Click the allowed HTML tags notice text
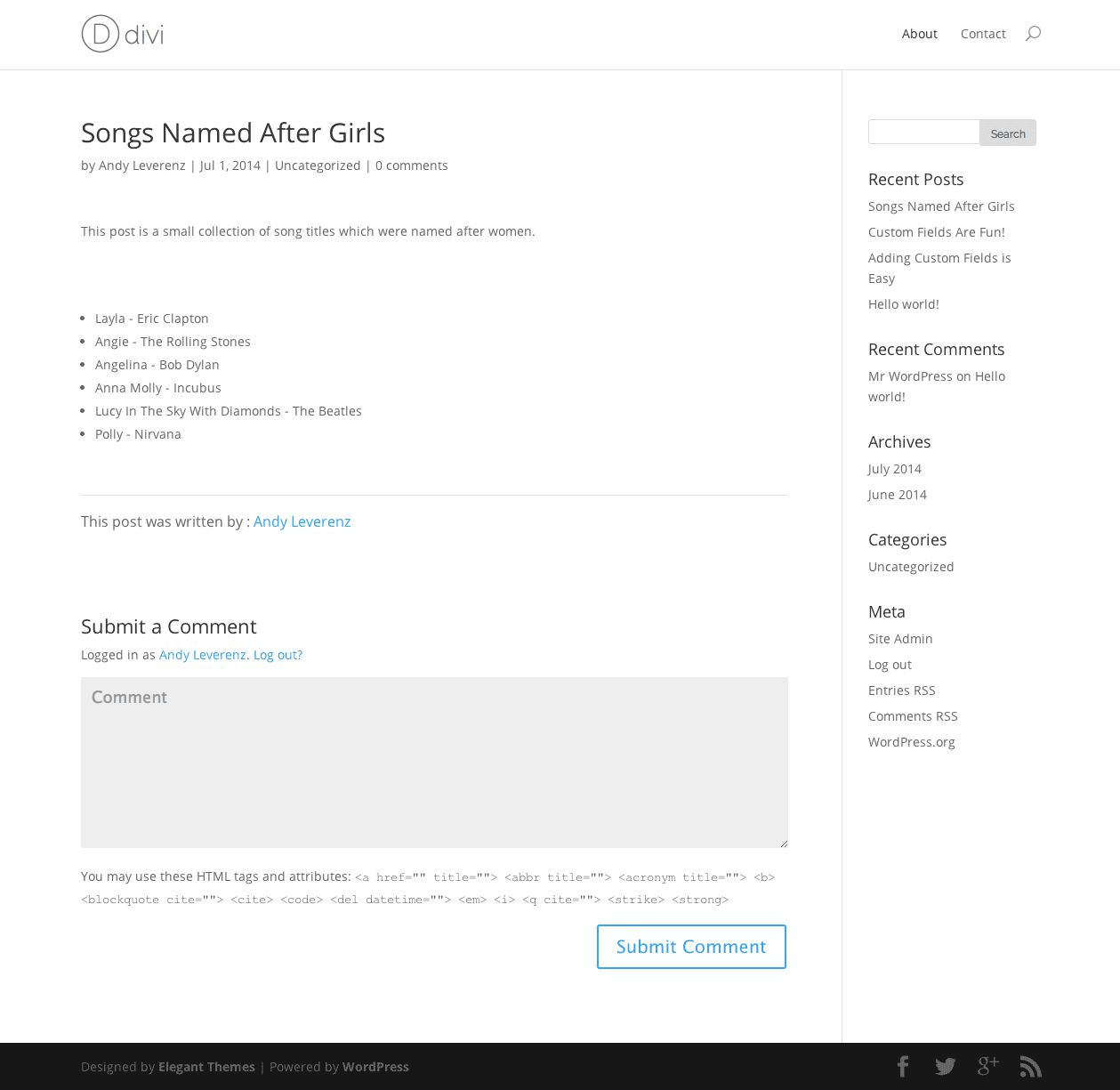The width and height of the screenshot is (1120, 1090). tap(428, 888)
